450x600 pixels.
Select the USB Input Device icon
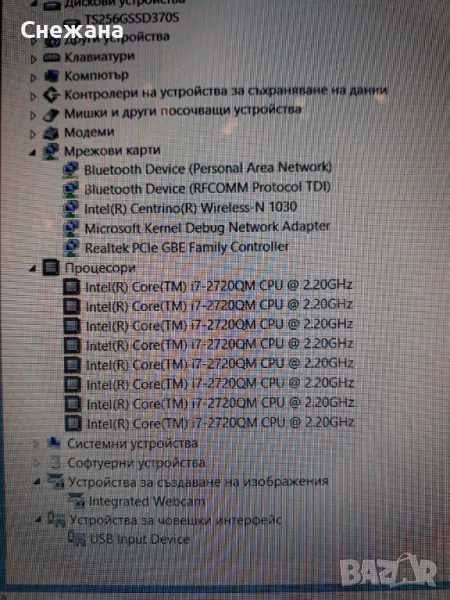click(77, 539)
